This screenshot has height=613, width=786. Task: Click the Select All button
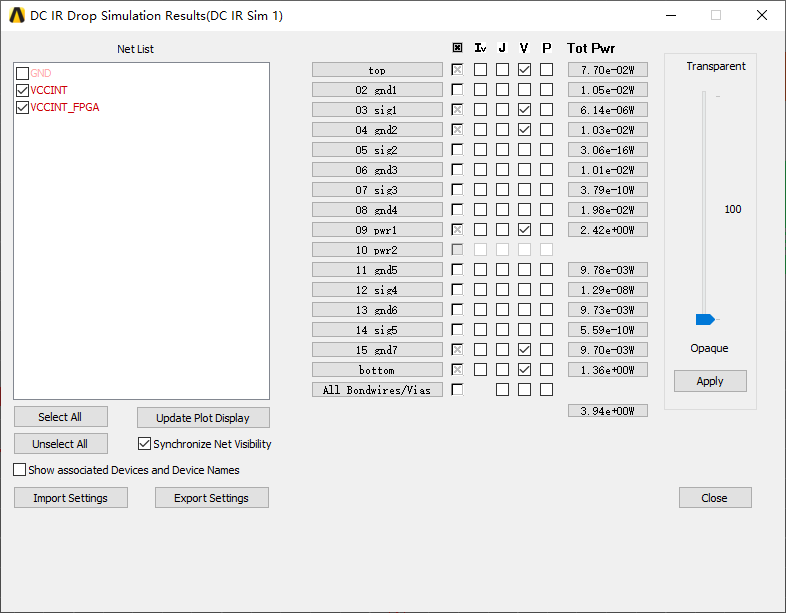[61, 417]
